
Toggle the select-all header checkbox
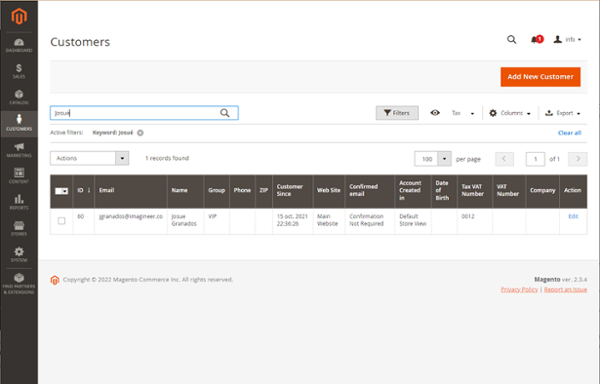(59, 191)
